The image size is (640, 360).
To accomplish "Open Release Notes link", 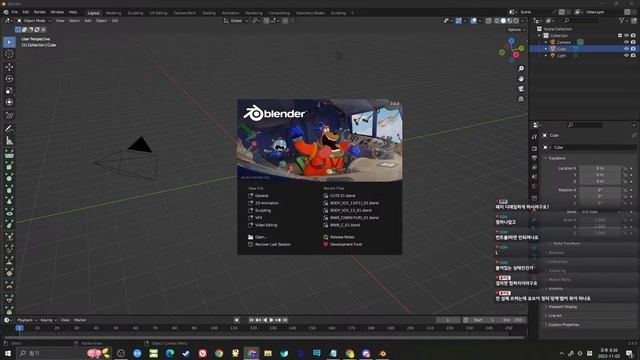I will coord(339,237).
